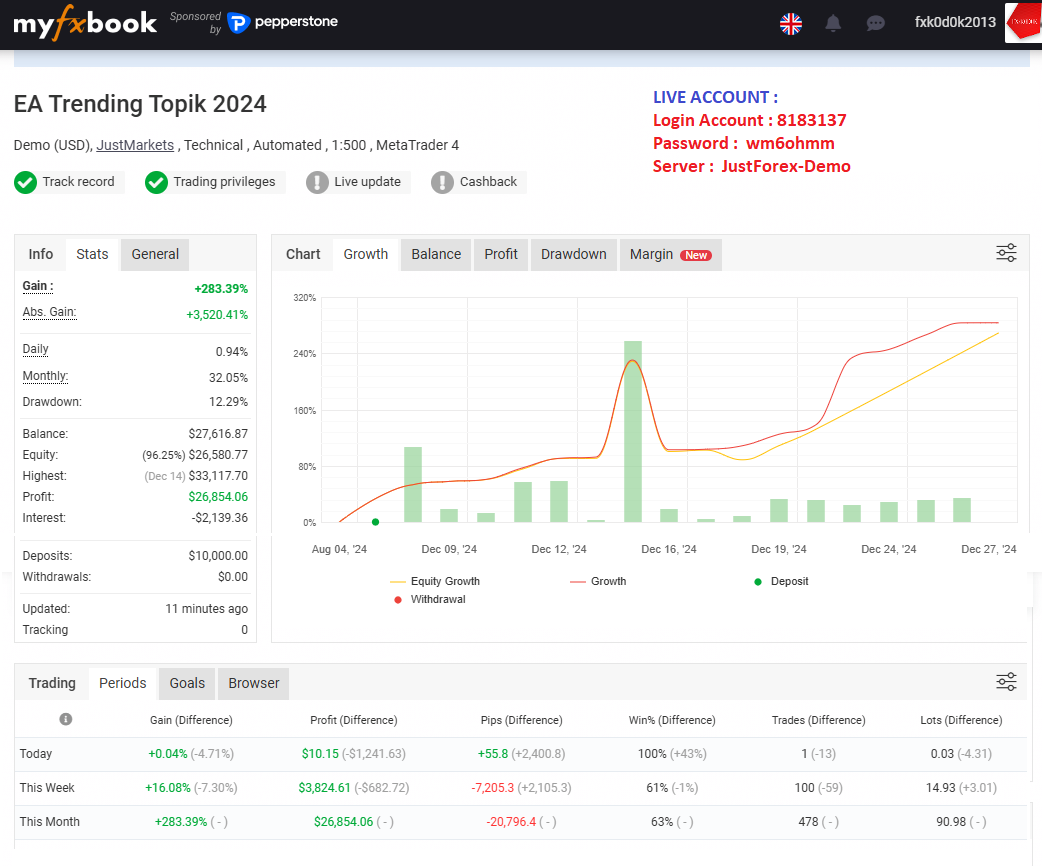Switch to the Stats tab
The image size is (1042, 866).
[x=92, y=255]
